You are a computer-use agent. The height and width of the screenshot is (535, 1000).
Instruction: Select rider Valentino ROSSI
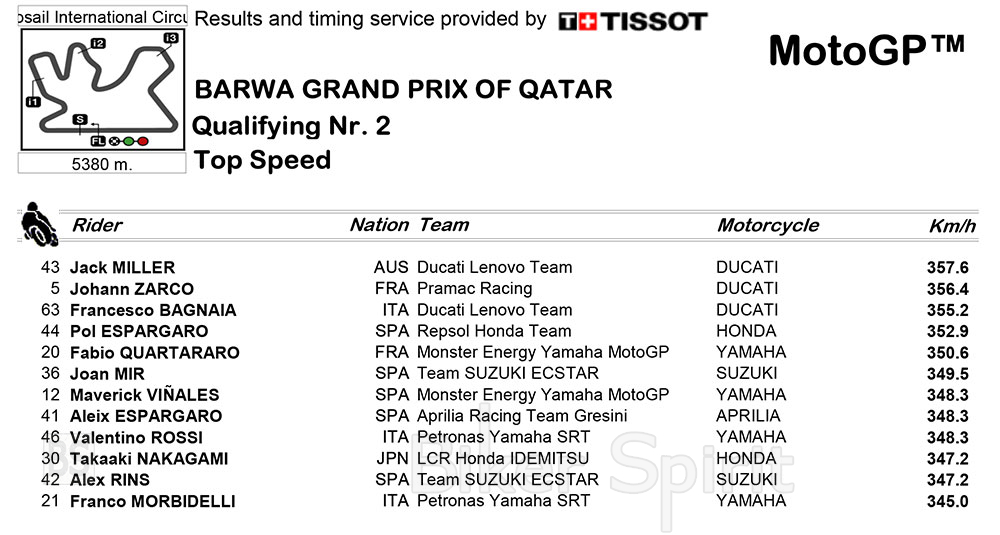[136, 437]
